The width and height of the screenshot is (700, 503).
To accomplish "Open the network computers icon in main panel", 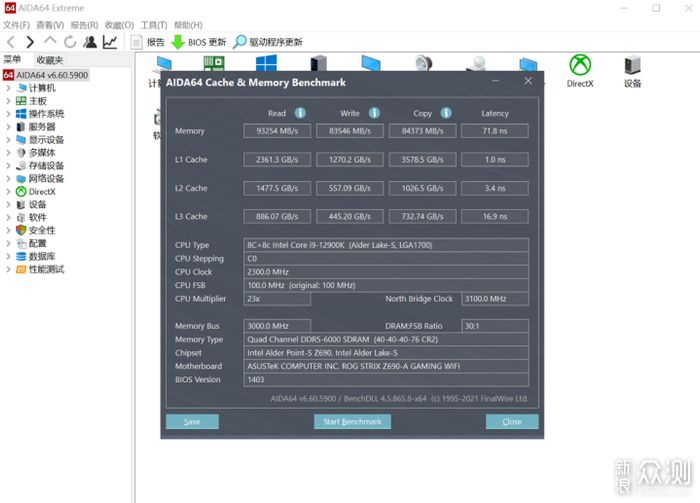I will 528,64.
